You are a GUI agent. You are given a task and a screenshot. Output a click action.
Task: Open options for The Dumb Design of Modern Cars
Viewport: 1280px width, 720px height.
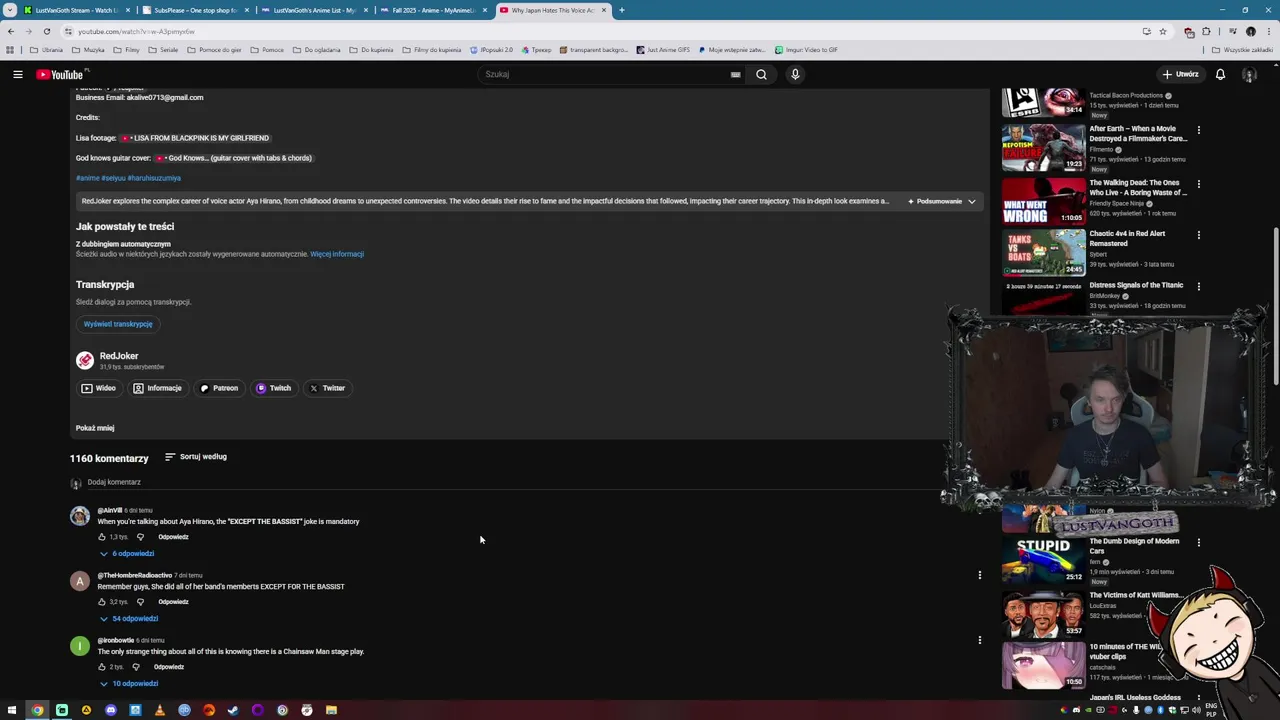[1198, 543]
